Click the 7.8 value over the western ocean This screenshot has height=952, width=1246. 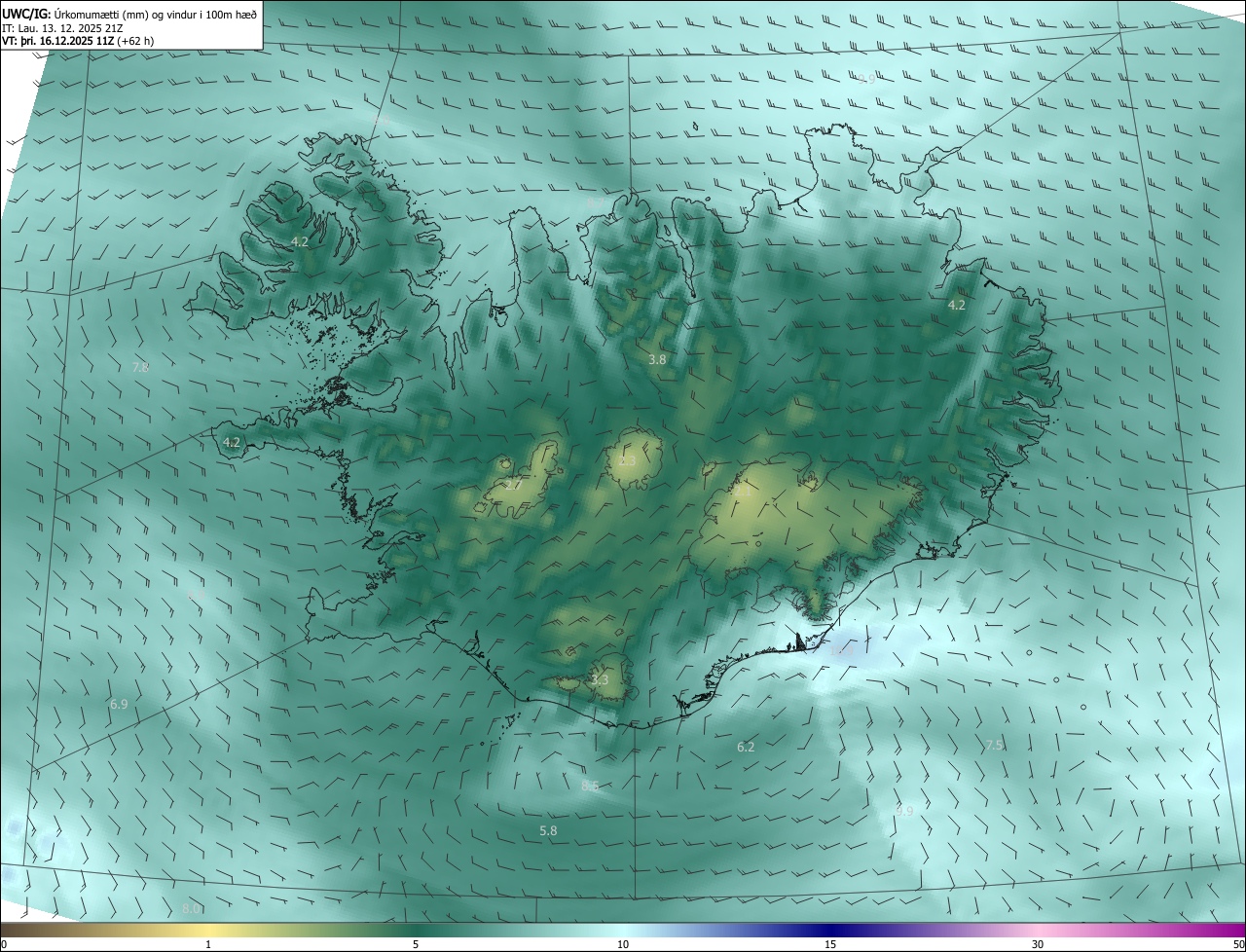[140, 367]
